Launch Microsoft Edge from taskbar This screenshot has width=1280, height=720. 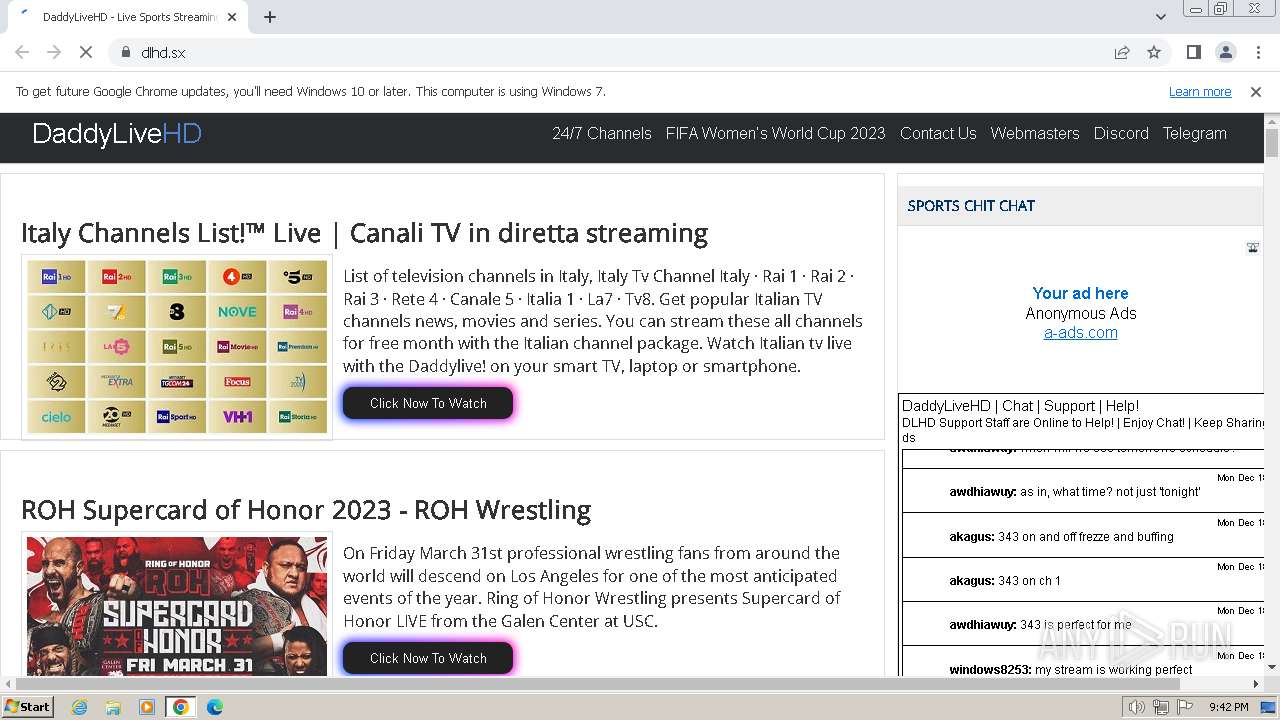(214, 707)
